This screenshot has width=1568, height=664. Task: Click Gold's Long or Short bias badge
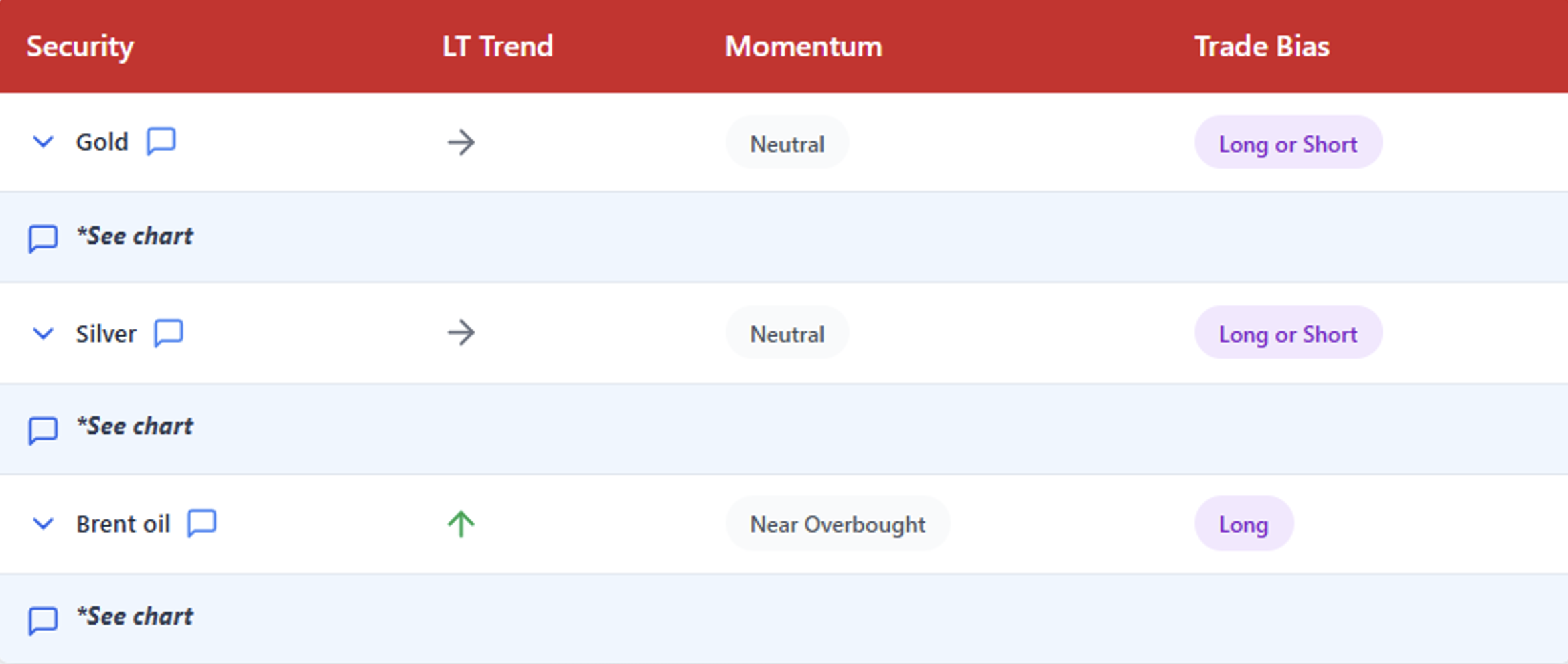pyautogui.click(x=1288, y=143)
